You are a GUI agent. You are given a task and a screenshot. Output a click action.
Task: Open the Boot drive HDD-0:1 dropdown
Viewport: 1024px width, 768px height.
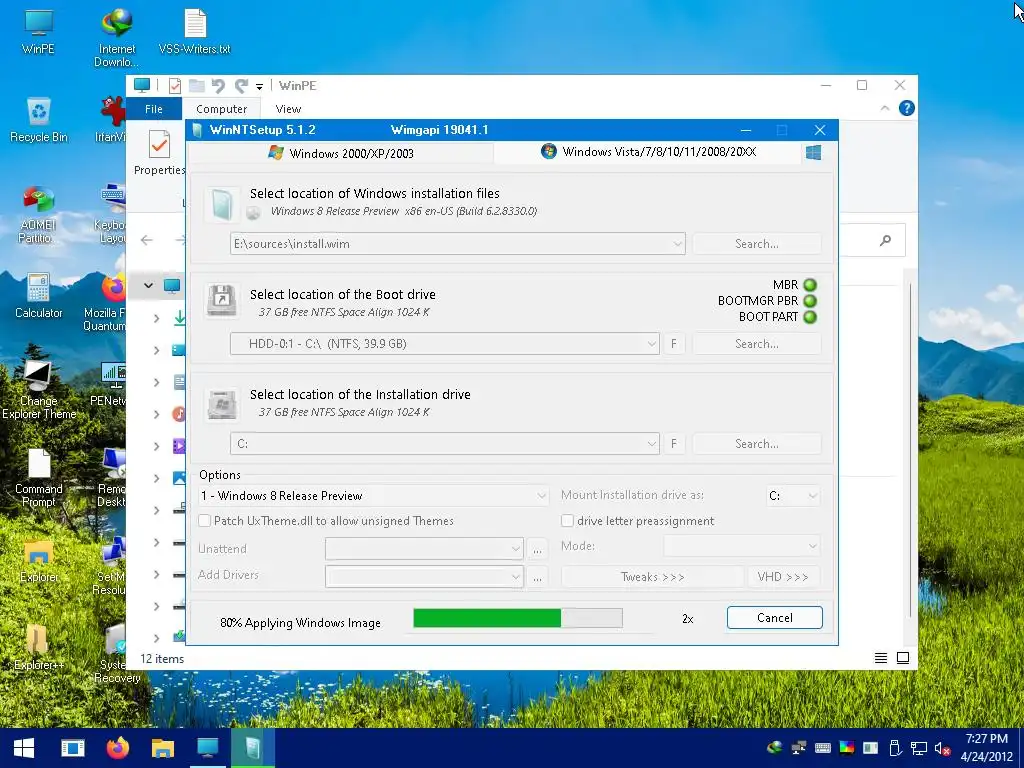pos(651,344)
